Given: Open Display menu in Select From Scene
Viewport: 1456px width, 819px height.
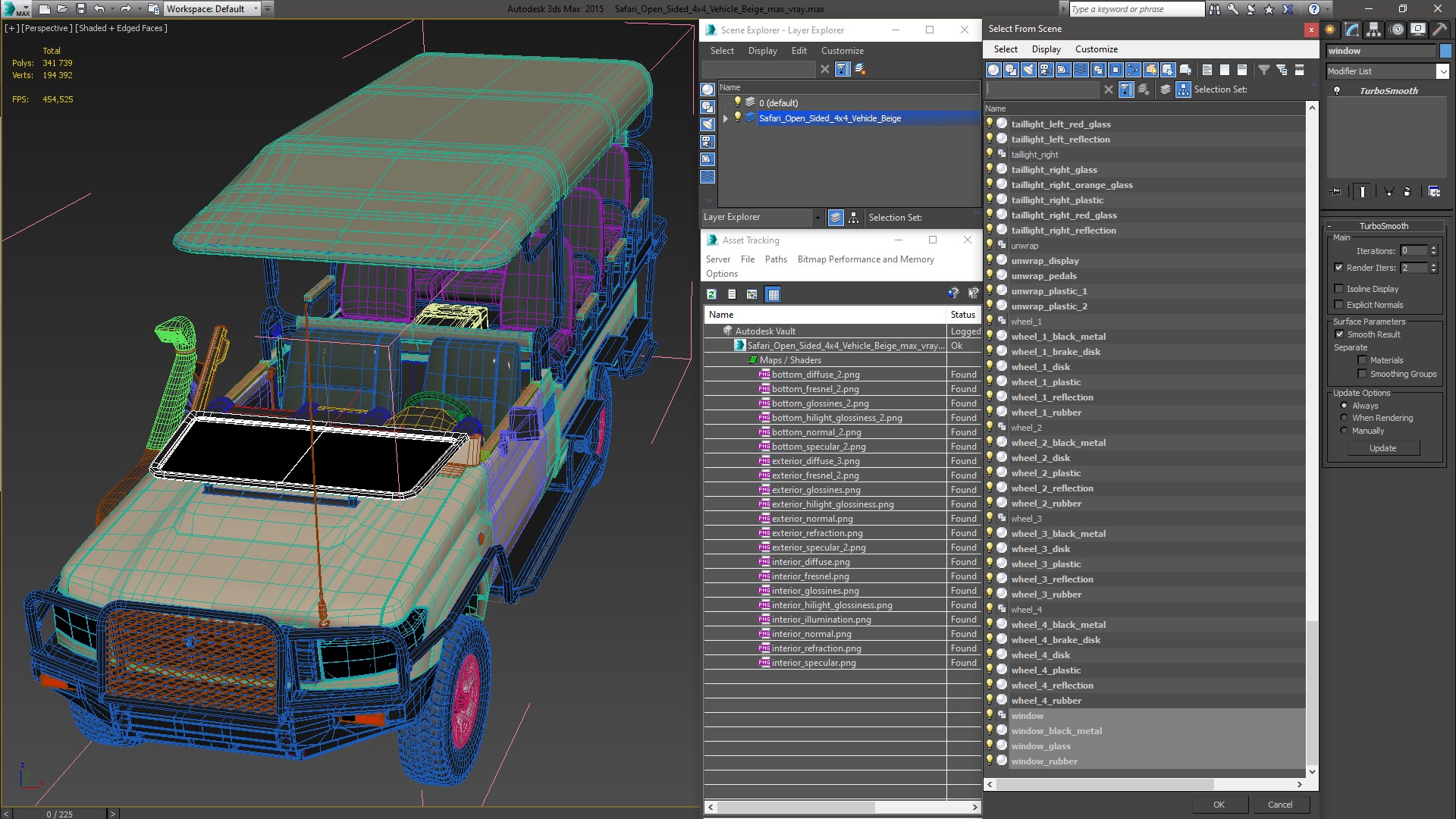Looking at the screenshot, I should pos(1046,49).
